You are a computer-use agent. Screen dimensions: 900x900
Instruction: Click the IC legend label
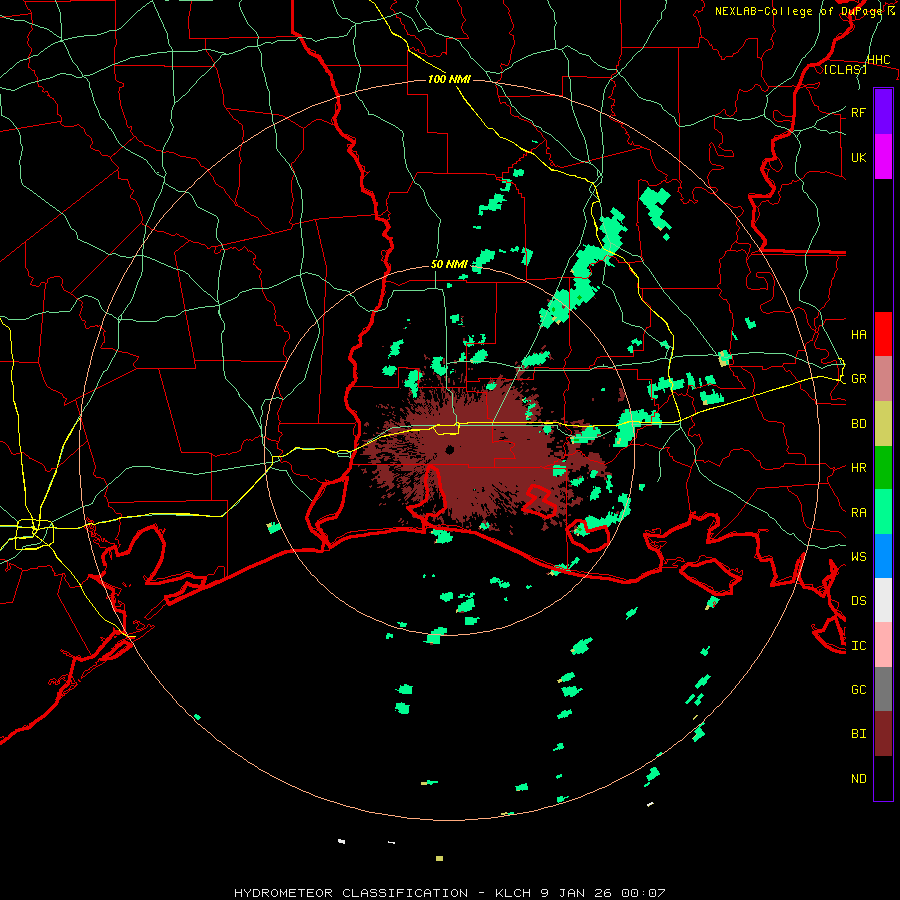tap(858, 645)
